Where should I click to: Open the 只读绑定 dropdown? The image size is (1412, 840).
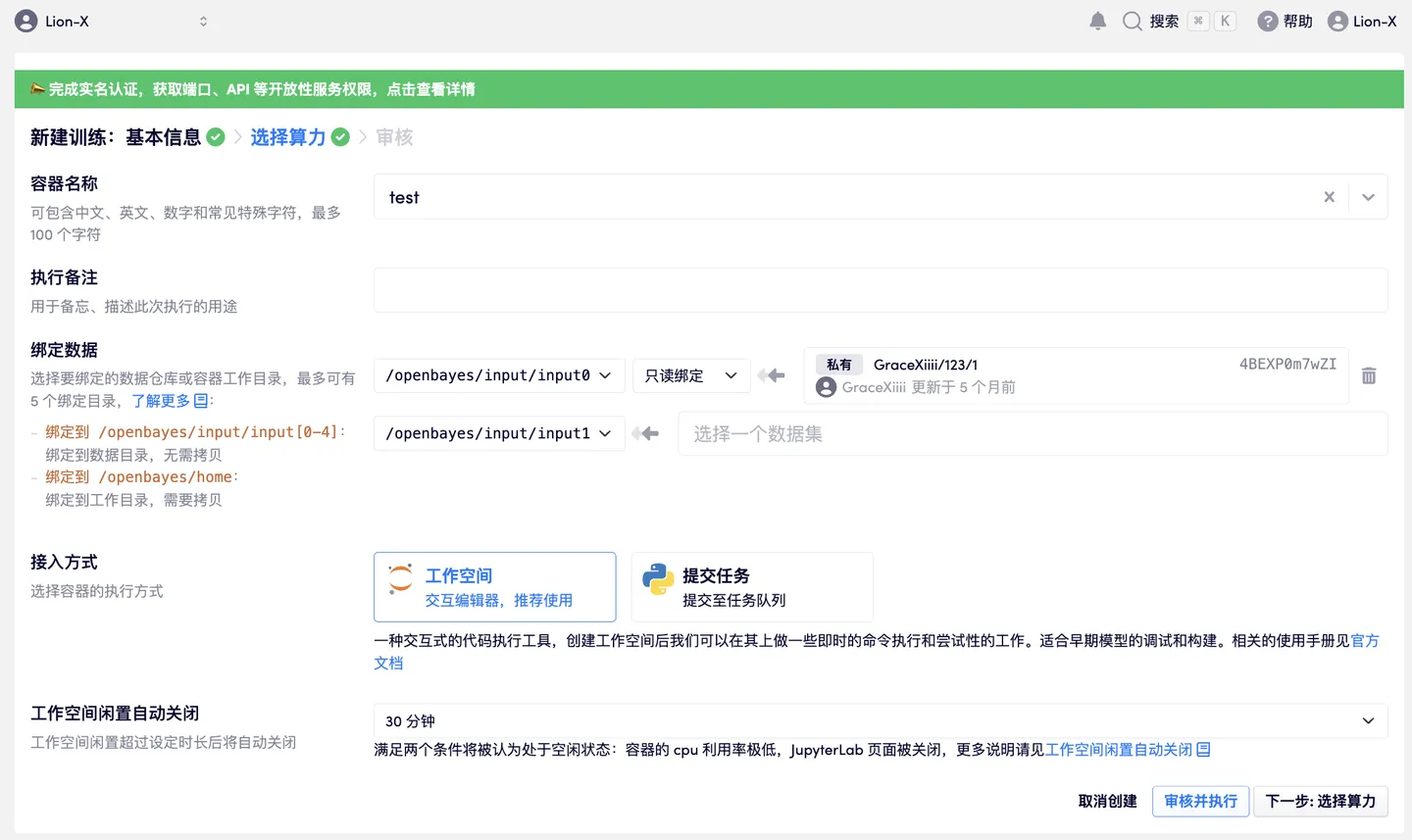(x=690, y=374)
